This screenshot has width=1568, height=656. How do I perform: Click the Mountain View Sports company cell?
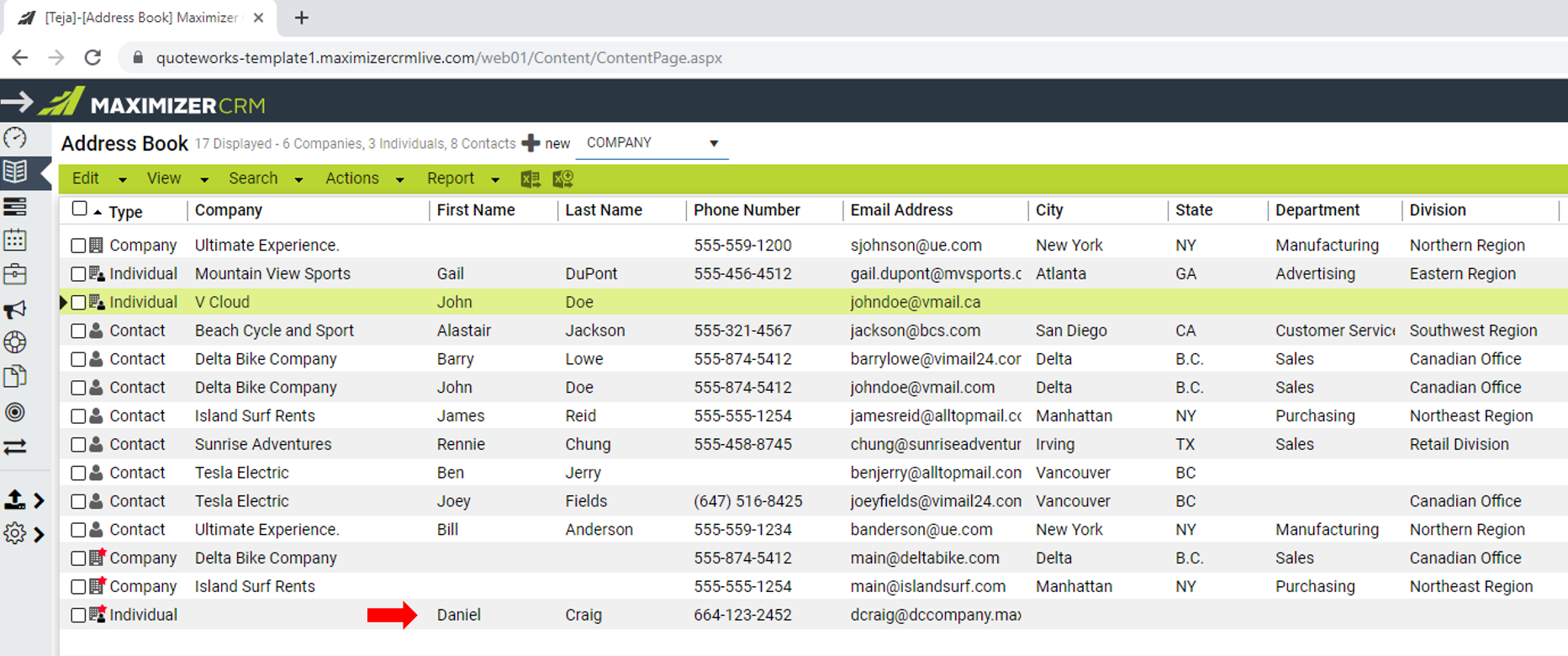click(x=272, y=273)
